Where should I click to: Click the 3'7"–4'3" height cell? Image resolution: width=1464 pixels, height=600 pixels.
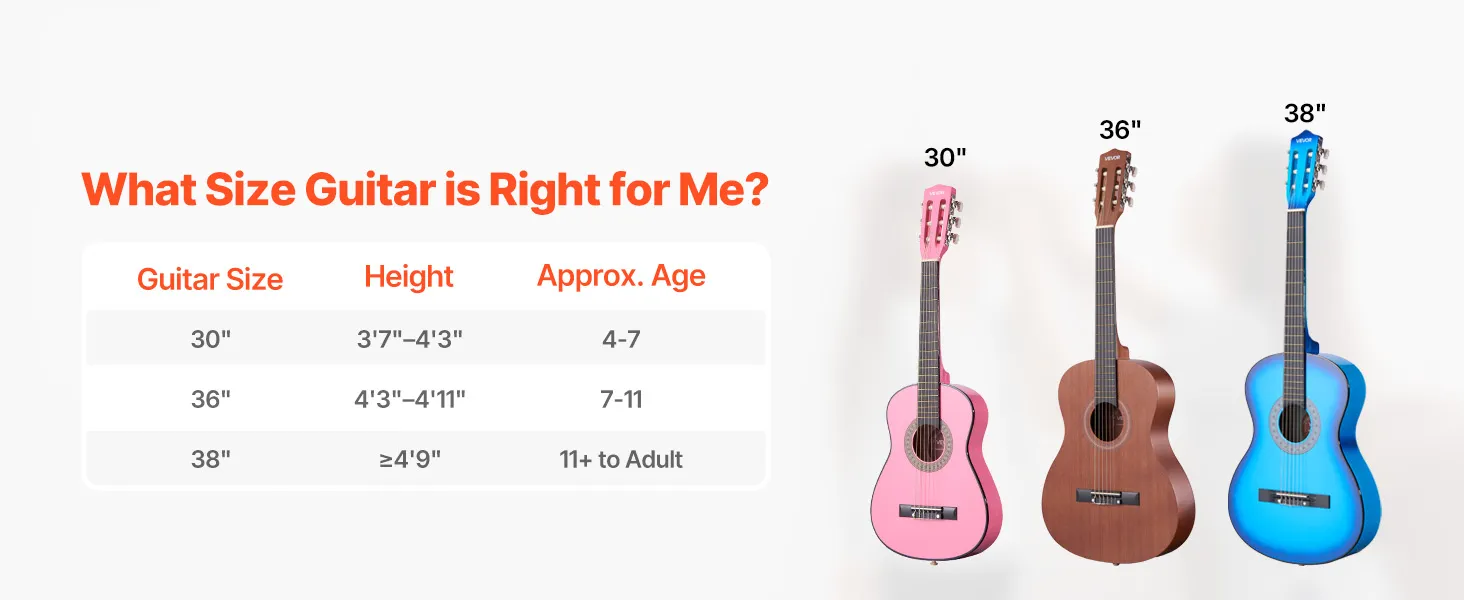409,339
